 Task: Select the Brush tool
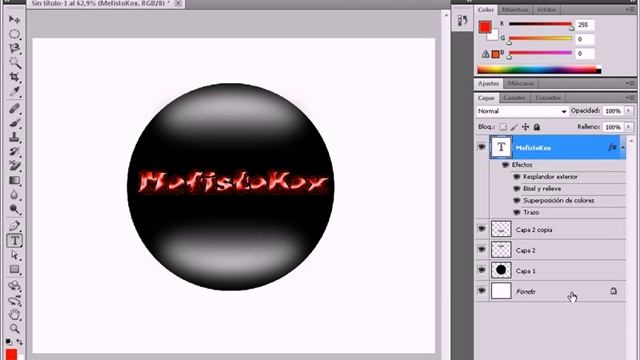[14, 122]
